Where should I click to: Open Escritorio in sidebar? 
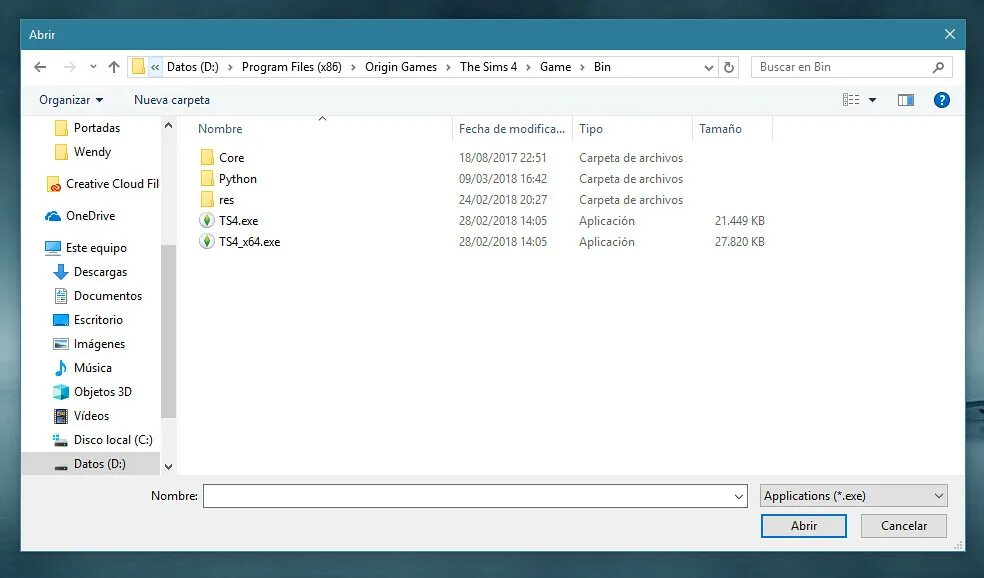(99, 319)
